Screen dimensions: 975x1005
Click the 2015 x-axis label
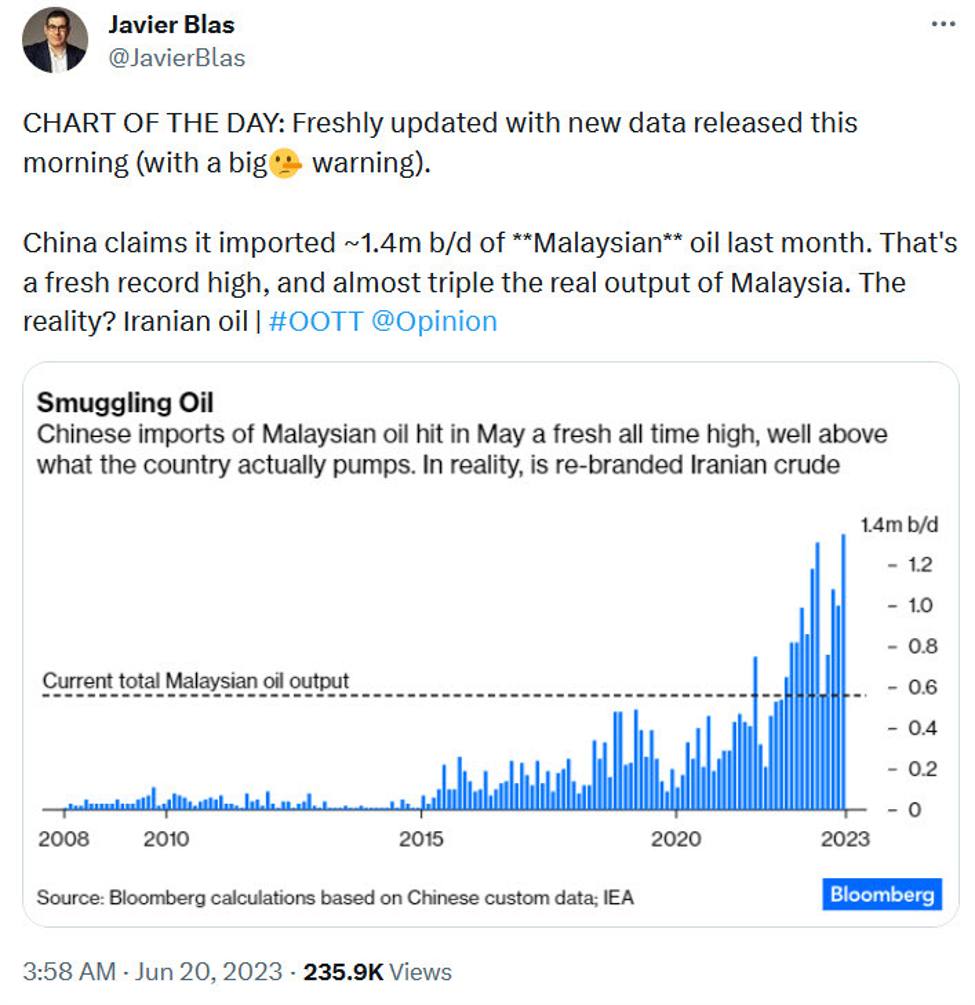pyautogui.click(x=421, y=838)
